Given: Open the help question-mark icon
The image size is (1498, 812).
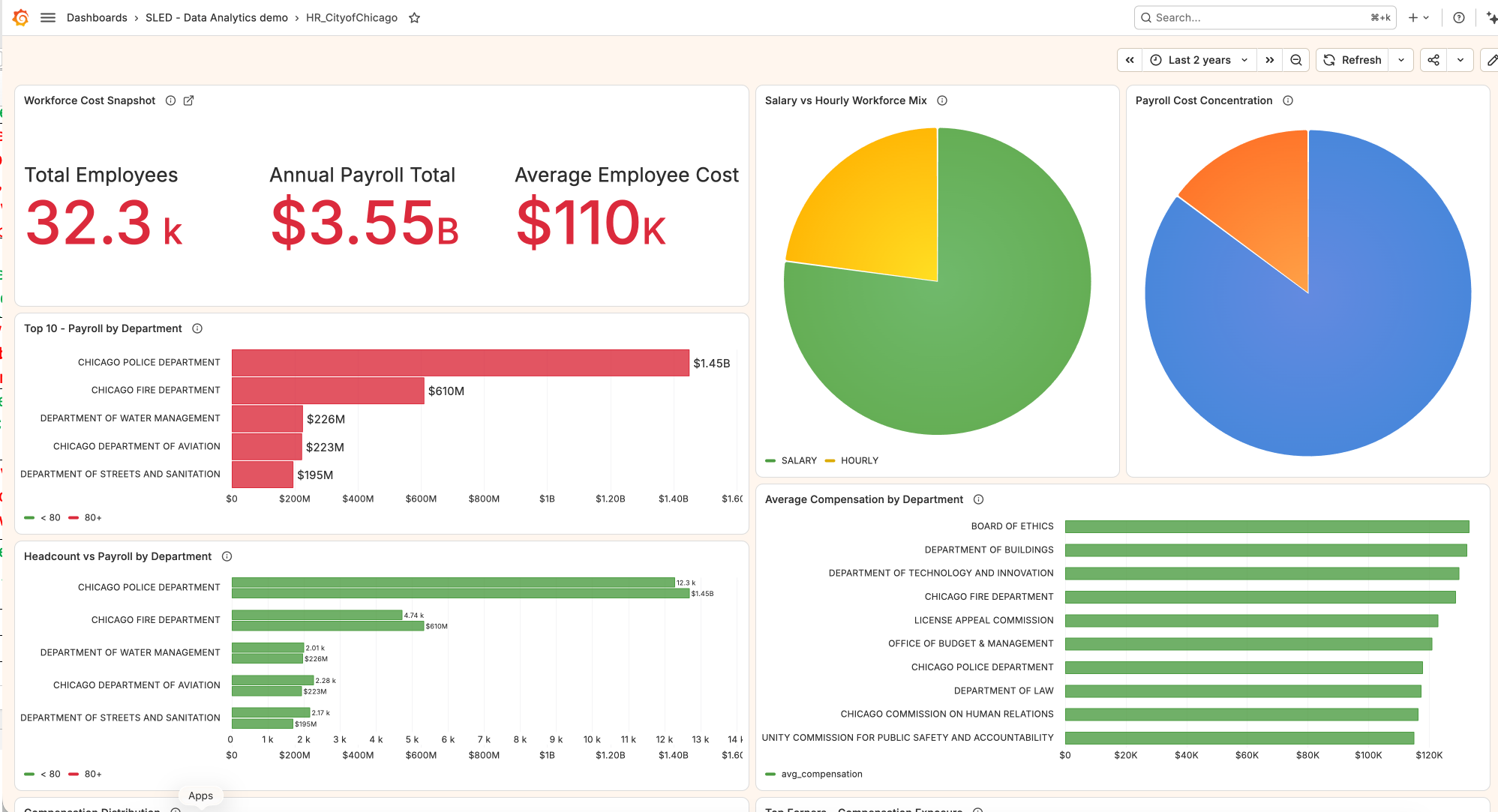Looking at the screenshot, I should coord(1458,18).
